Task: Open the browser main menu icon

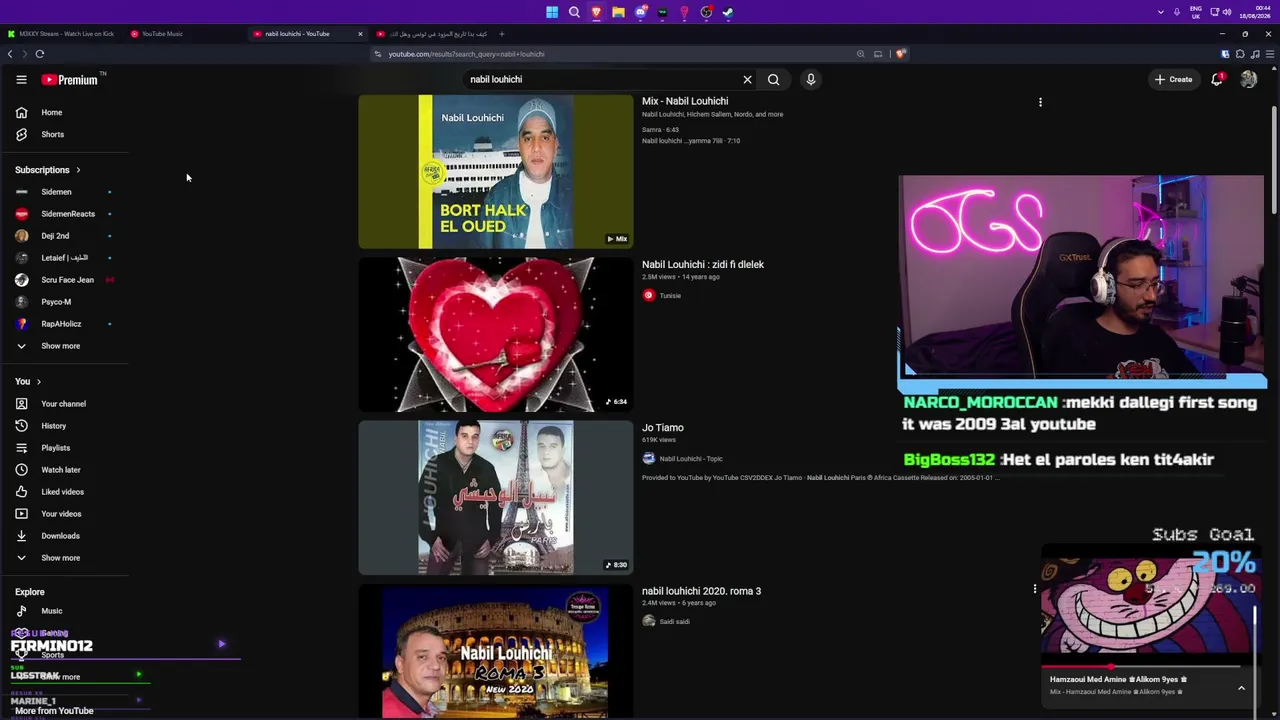Action: [x=1270, y=54]
